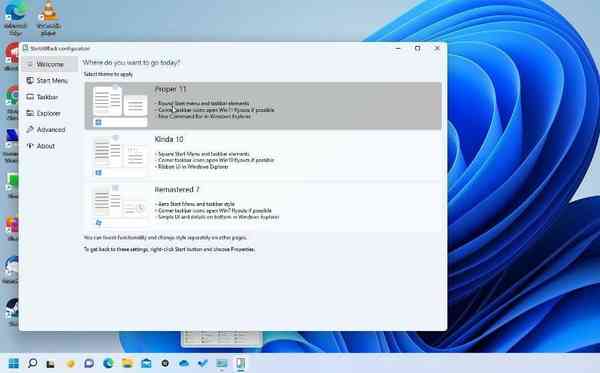Apply the Kinda 10 theme
Image resolution: width=600 pixels, height=373 pixels.
click(x=263, y=156)
